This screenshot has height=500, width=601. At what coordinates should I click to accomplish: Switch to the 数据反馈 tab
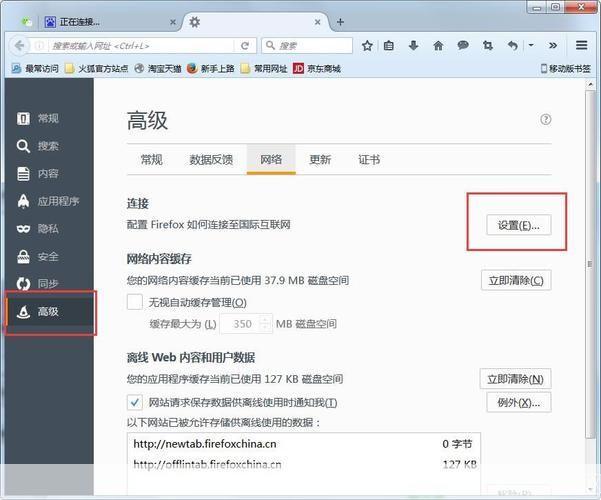pos(211,160)
